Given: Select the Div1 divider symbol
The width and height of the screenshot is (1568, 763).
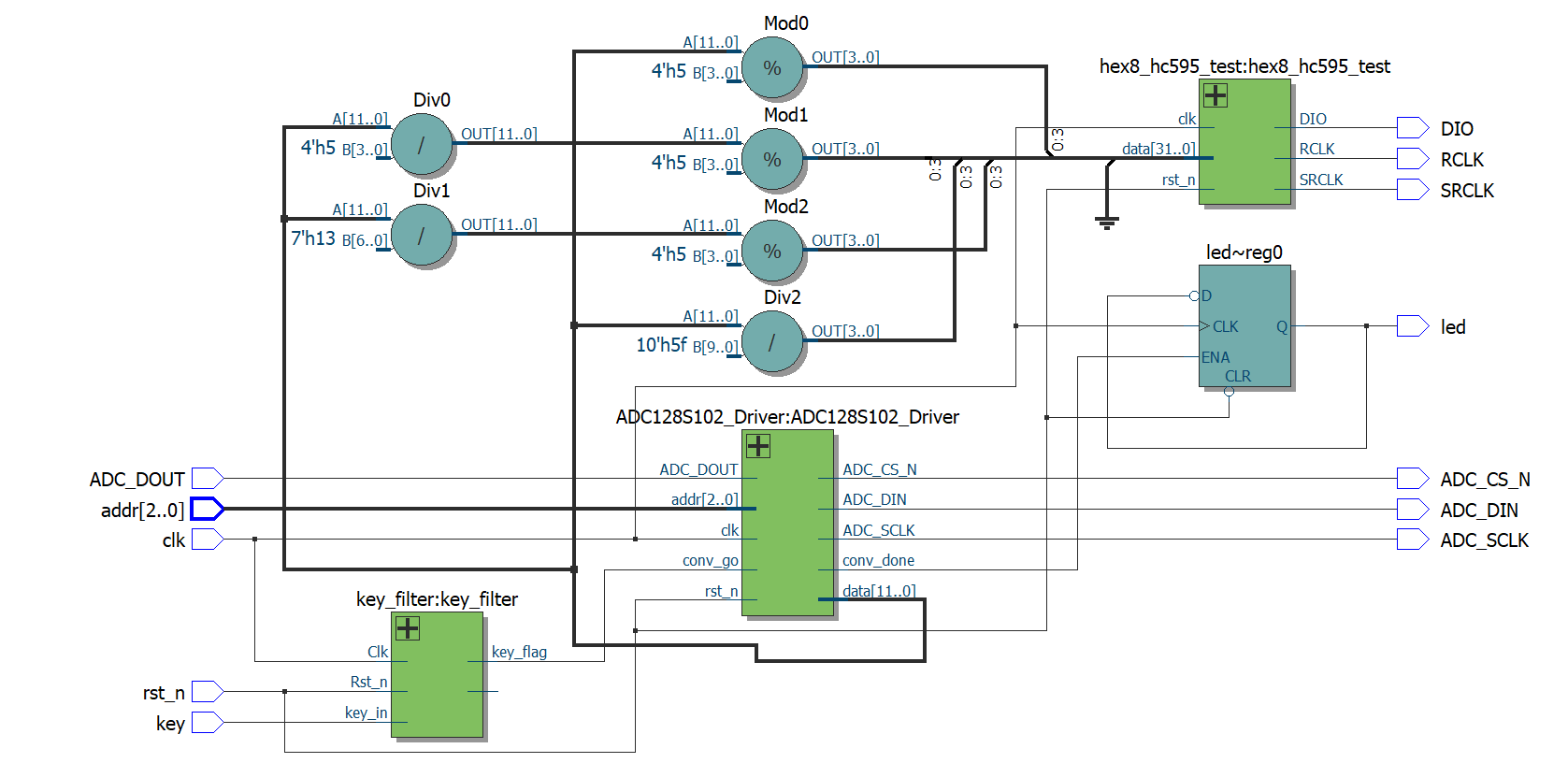Looking at the screenshot, I should [422, 236].
